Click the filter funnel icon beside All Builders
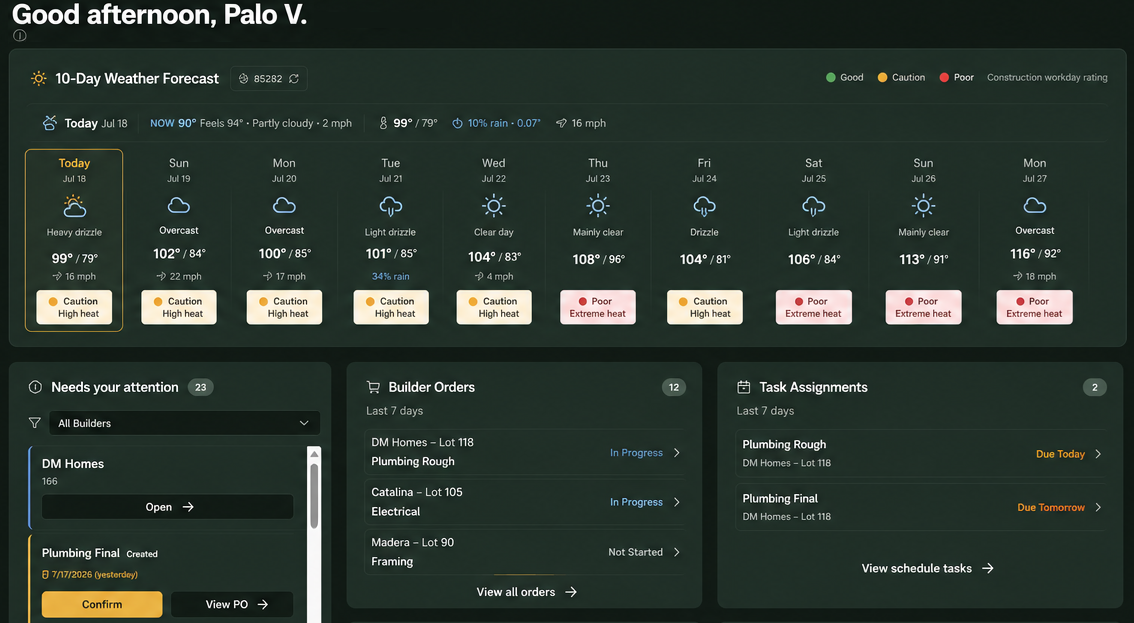 [x=34, y=423]
